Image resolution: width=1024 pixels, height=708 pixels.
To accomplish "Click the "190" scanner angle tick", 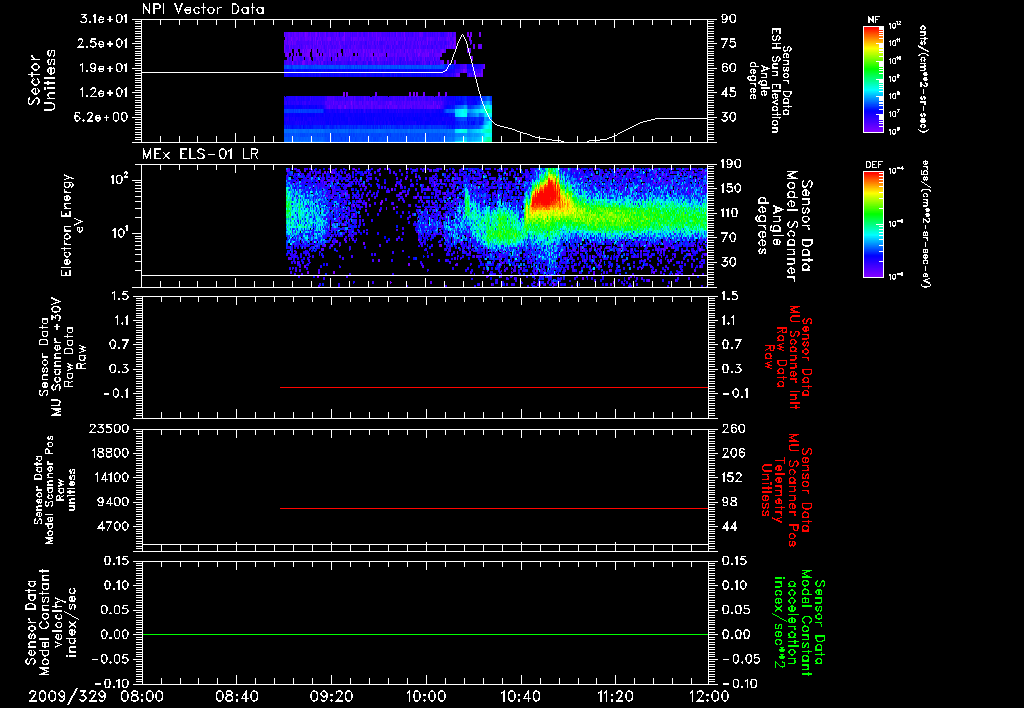I will (x=732, y=164).
